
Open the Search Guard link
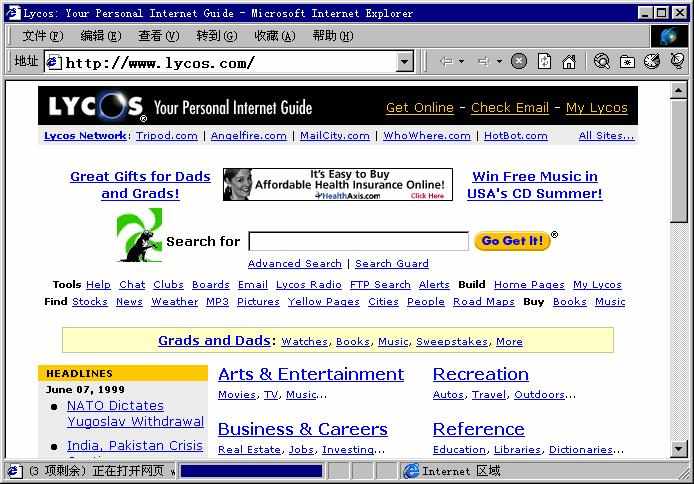pyautogui.click(x=392, y=264)
